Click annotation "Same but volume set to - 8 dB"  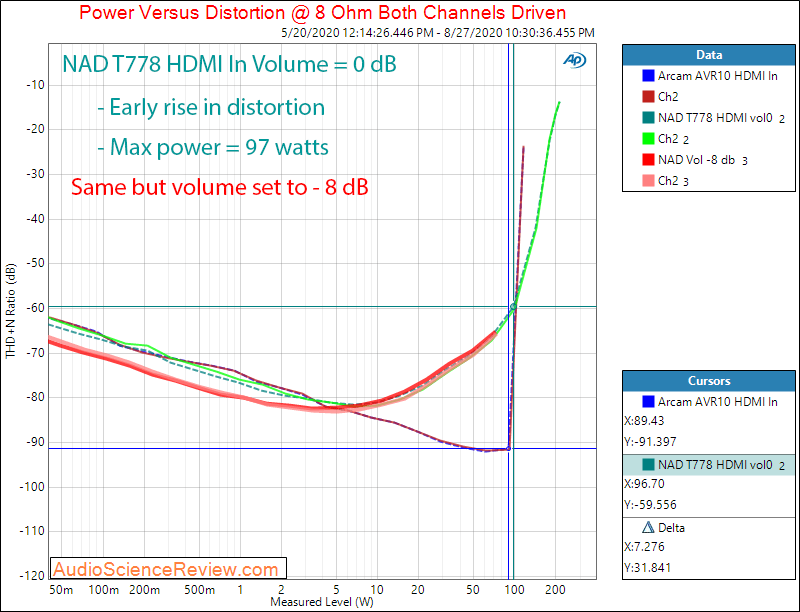(x=219, y=187)
